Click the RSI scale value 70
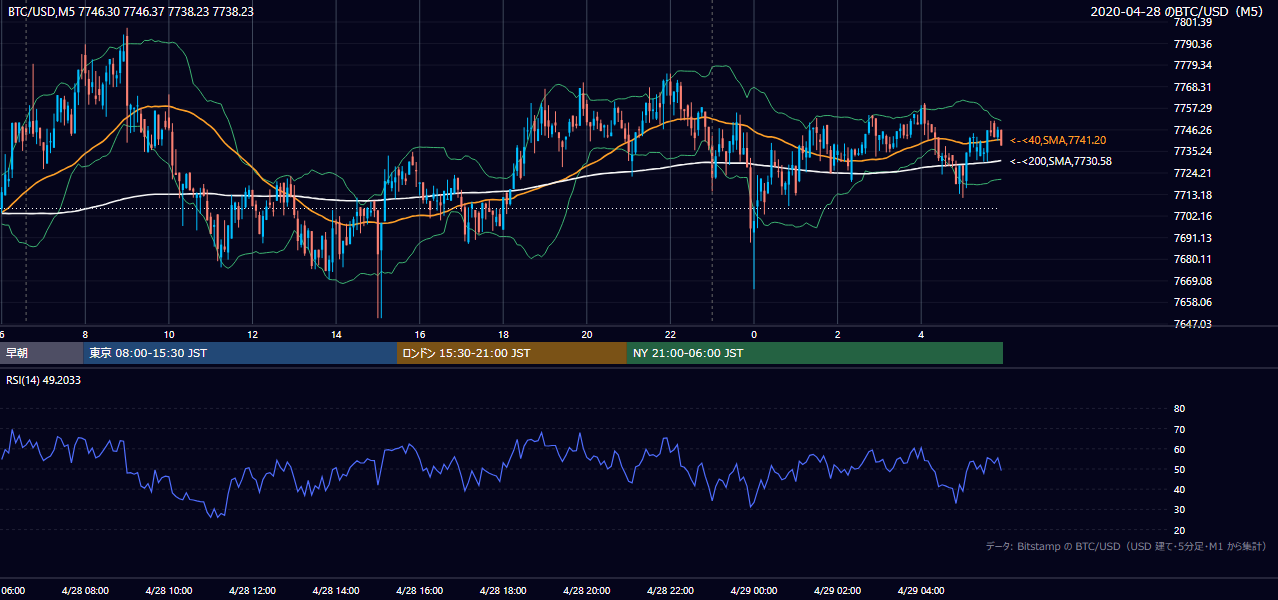The image size is (1278, 600). 1179,429
